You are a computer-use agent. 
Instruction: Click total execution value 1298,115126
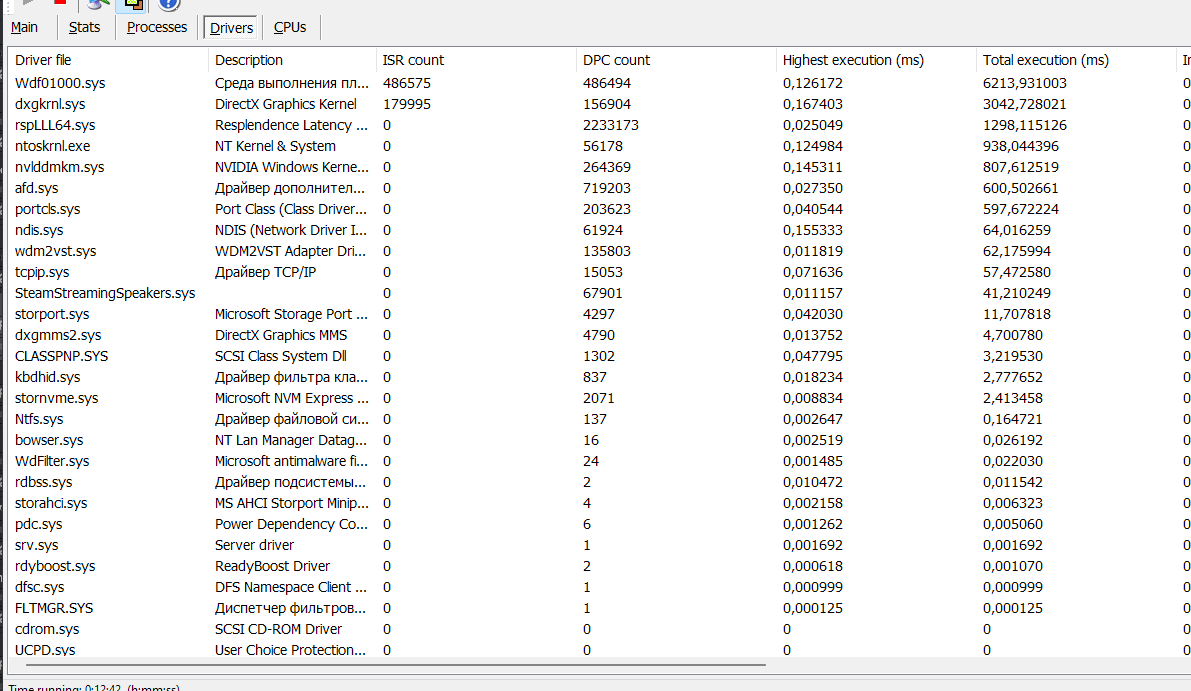coord(1025,125)
